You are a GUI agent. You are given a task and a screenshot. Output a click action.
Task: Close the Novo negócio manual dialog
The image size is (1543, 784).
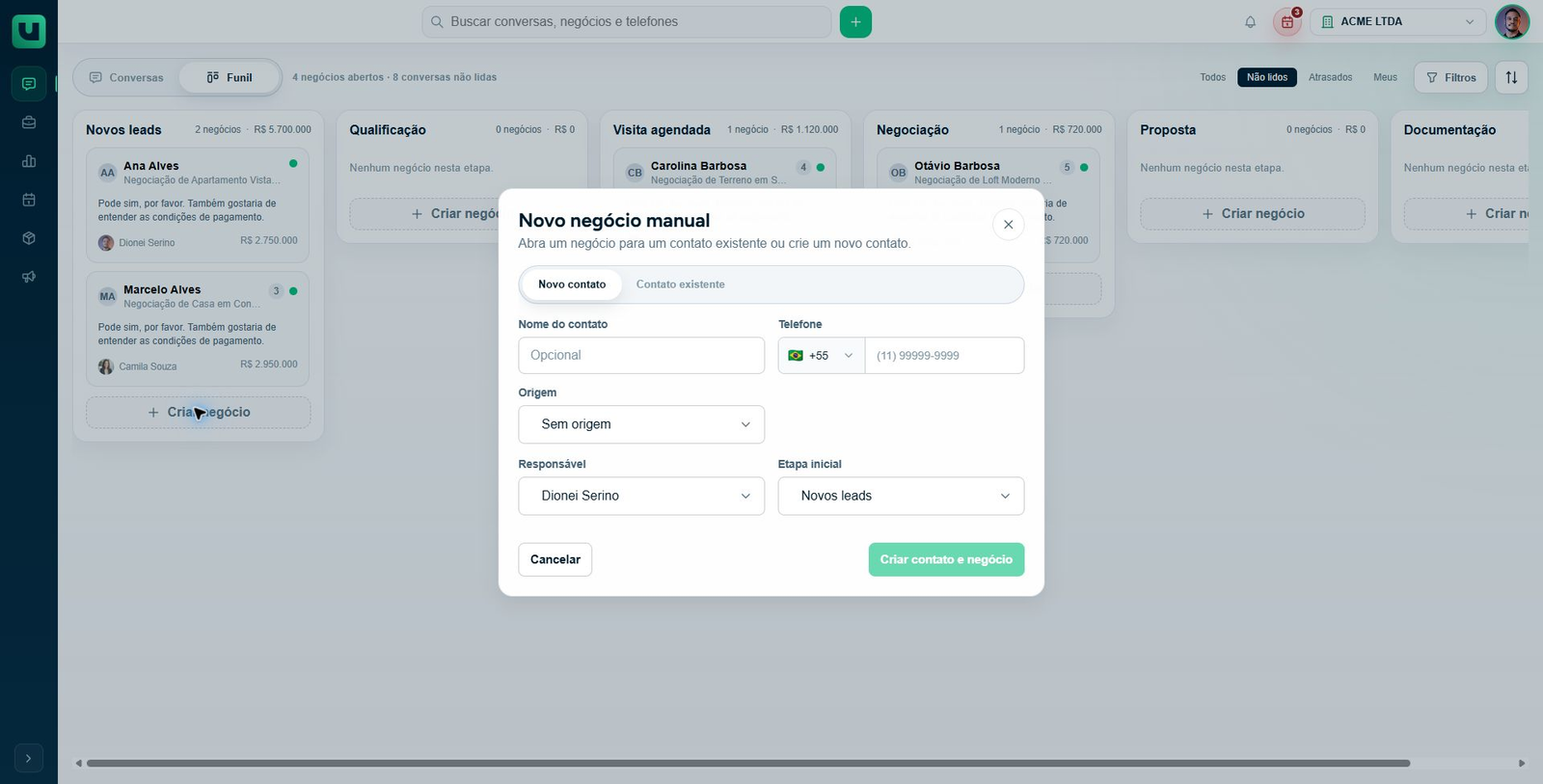pyautogui.click(x=1008, y=225)
